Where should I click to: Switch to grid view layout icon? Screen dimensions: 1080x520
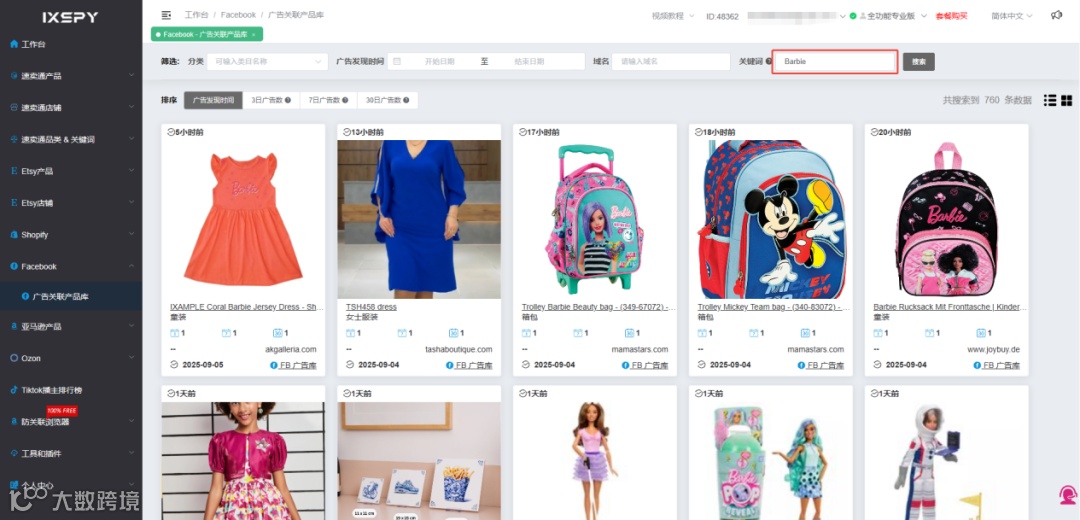pyautogui.click(x=1066, y=101)
